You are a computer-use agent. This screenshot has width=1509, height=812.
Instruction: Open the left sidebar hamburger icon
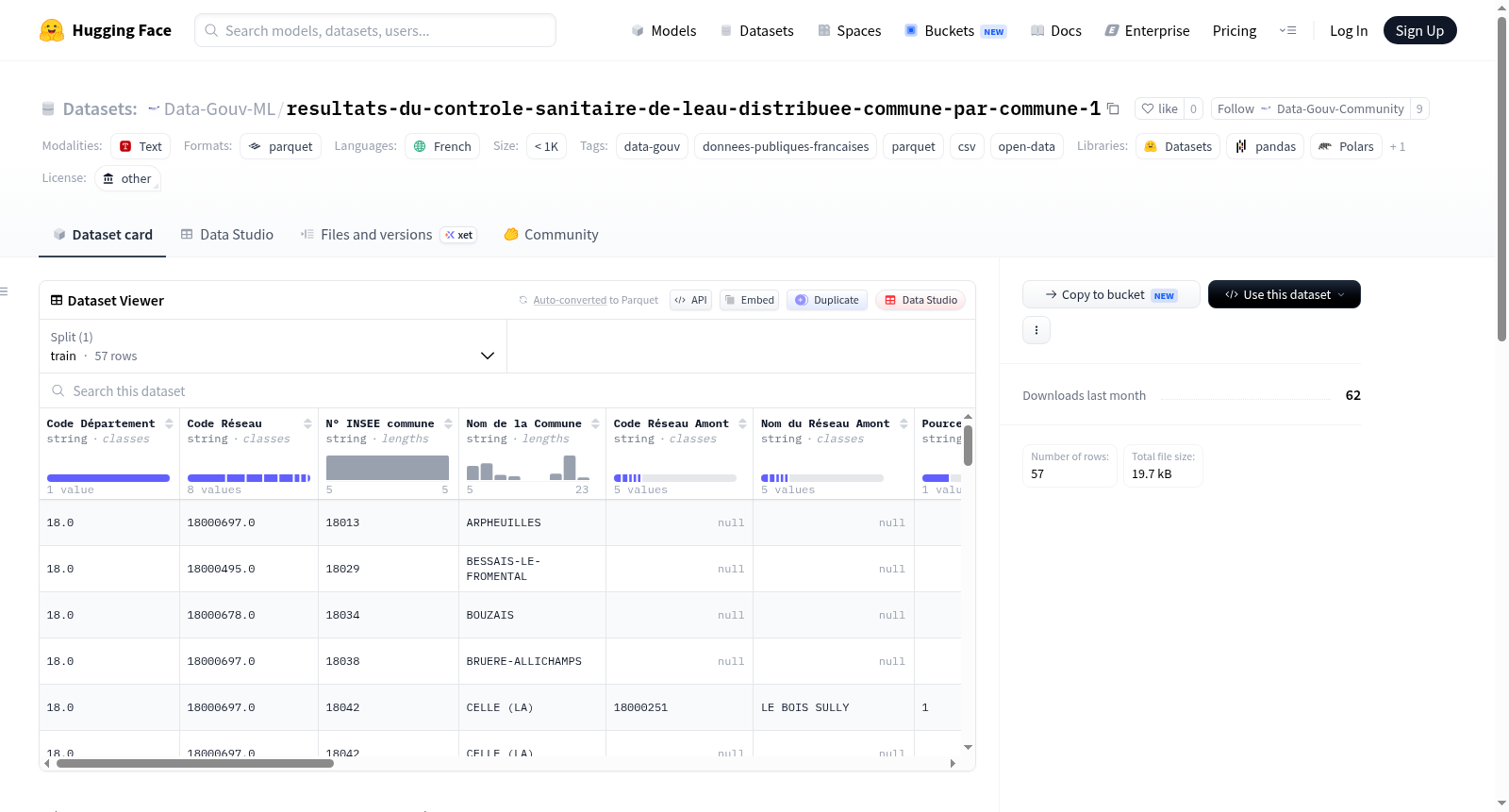(4, 291)
